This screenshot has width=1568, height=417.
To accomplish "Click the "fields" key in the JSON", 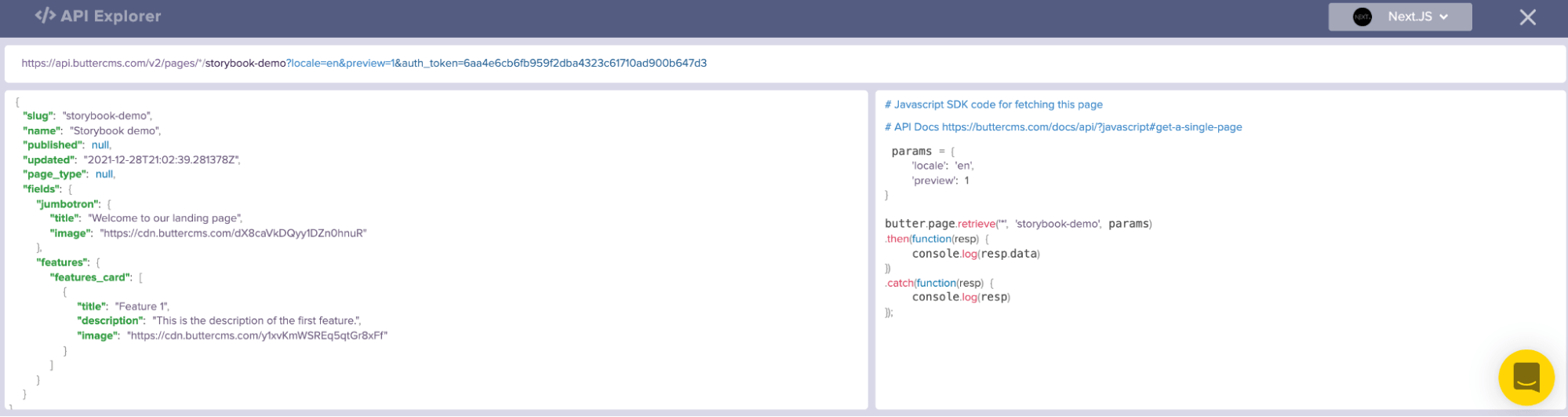I will point(42,189).
